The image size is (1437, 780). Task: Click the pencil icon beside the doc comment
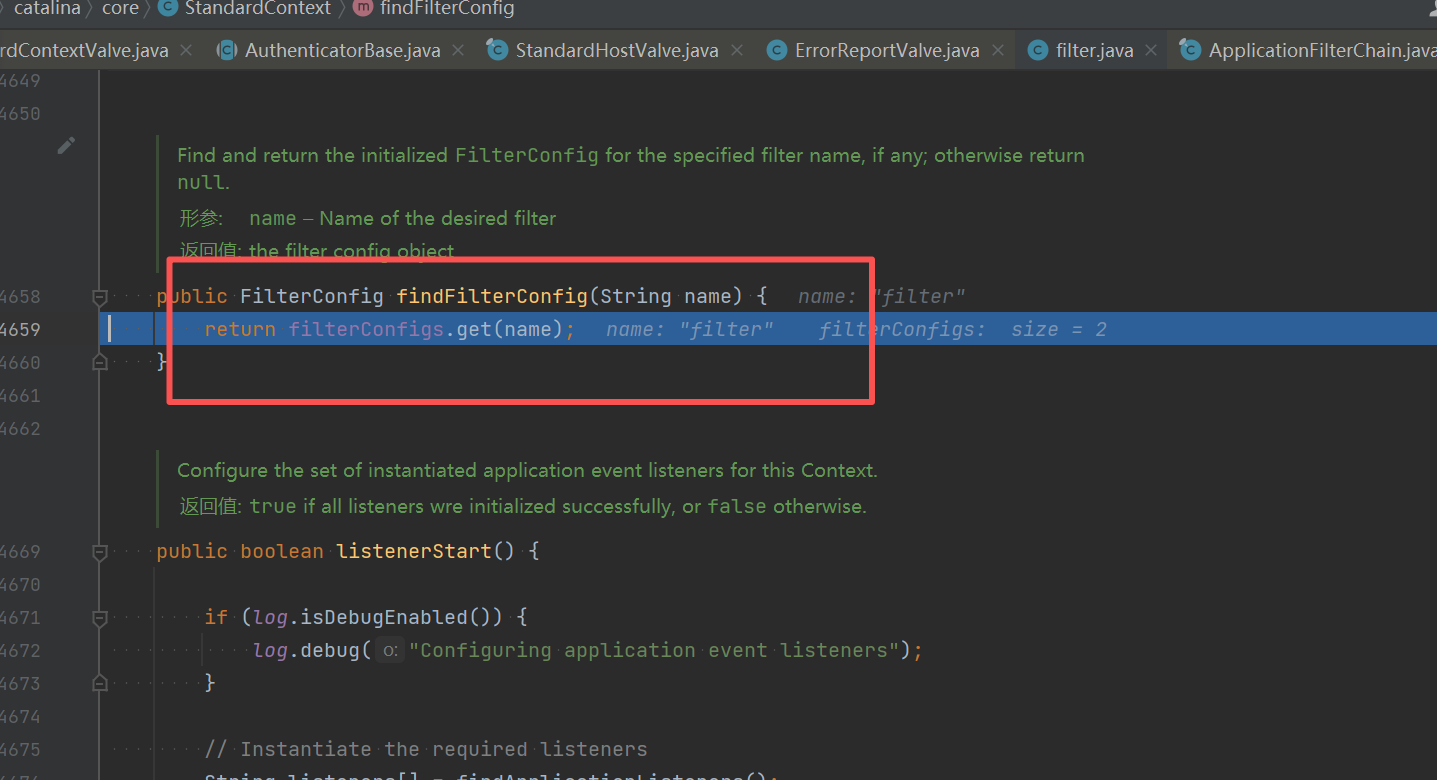[x=66, y=146]
